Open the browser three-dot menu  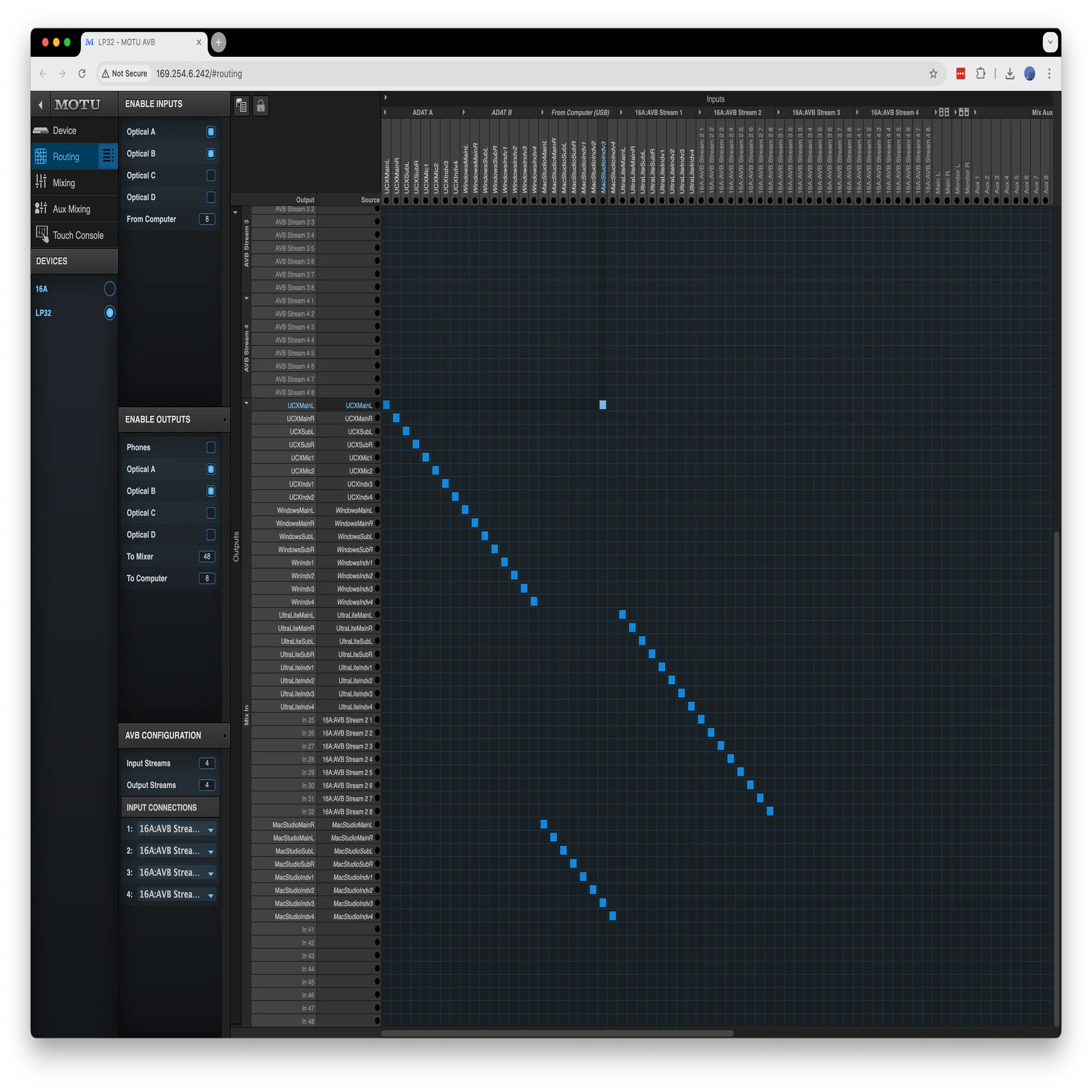tap(1049, 74)
